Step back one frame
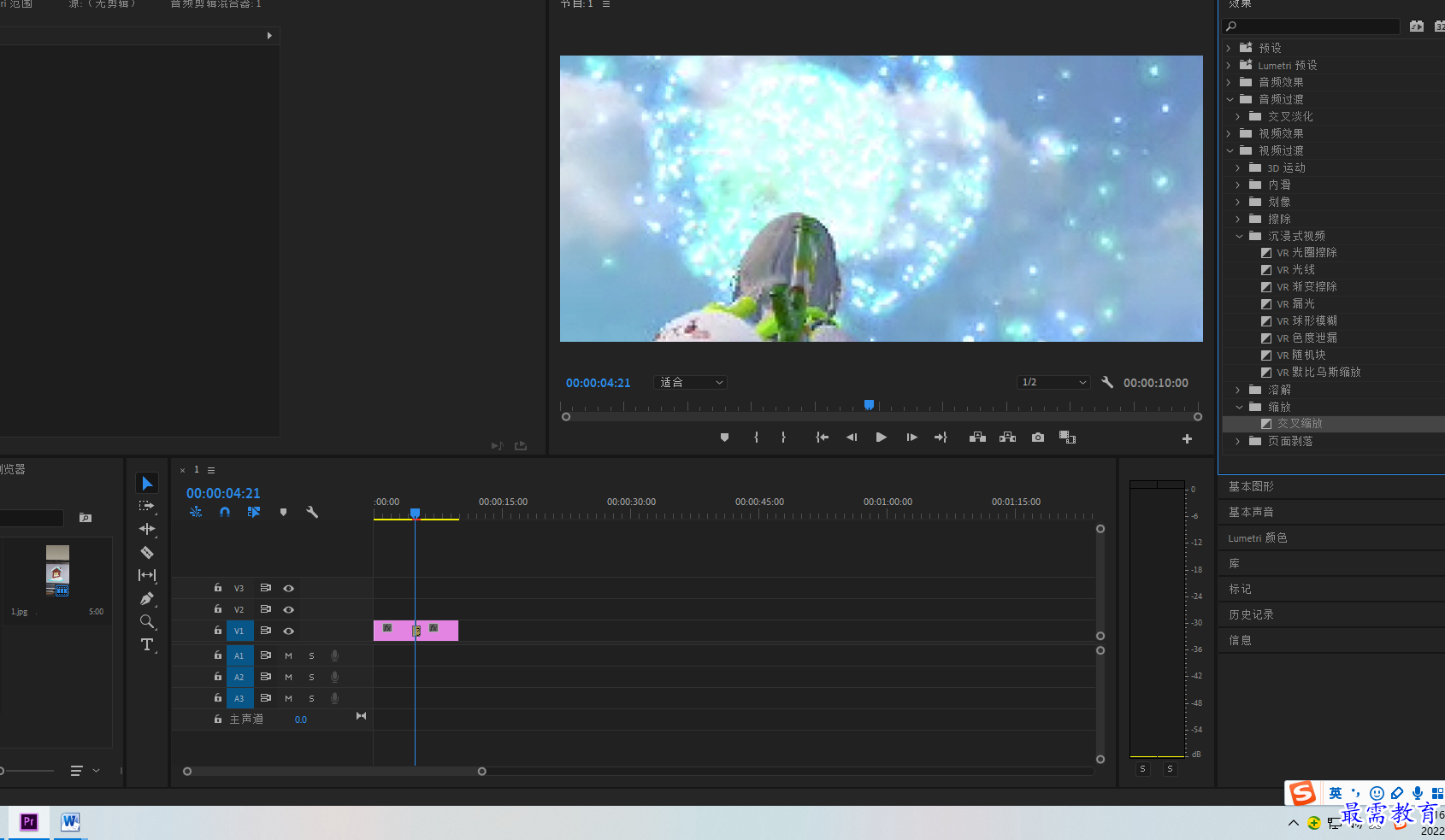This screenshot has width=1445, height=840. pos(852,438)
